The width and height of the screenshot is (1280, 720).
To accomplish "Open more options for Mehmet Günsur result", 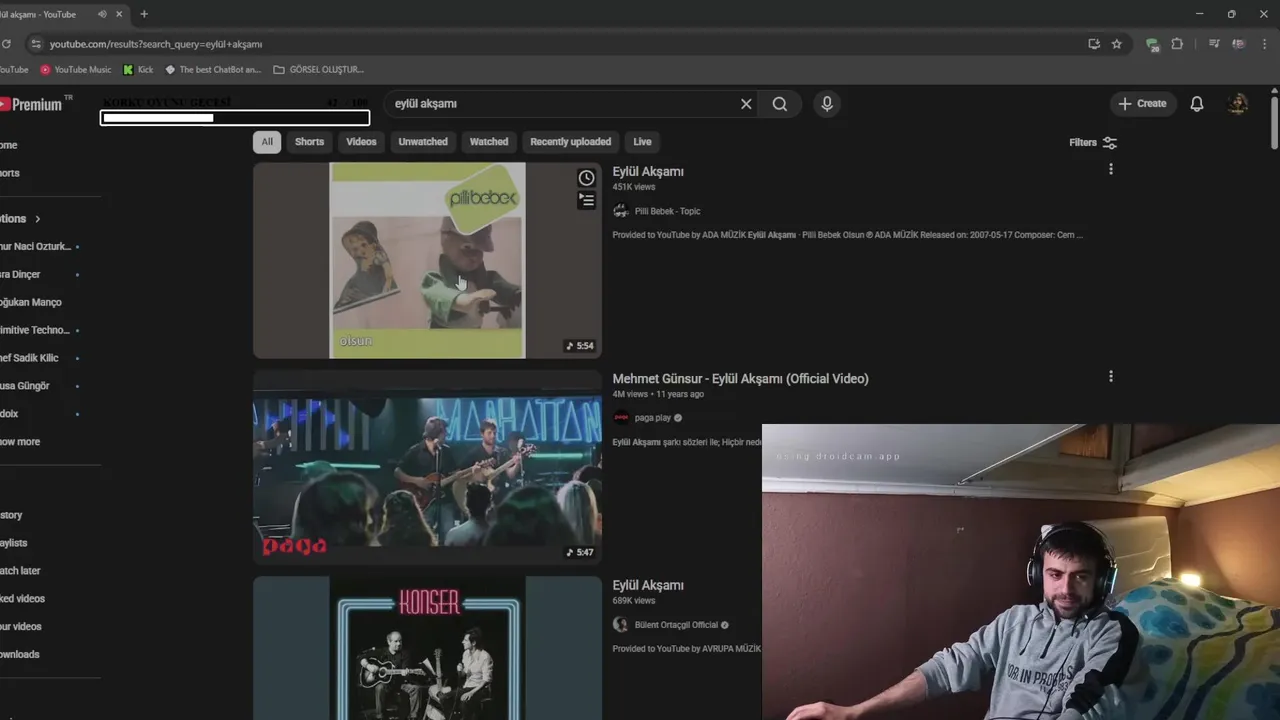I will 1111,377.
